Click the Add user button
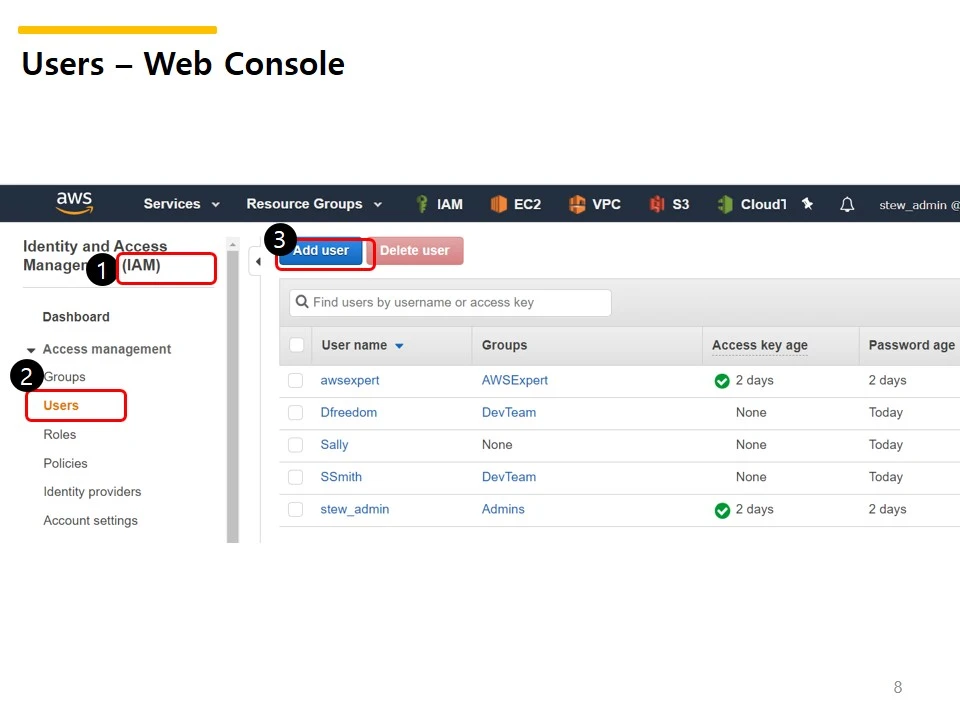The height and width of the screenshot is (720, 960). (x=321, y=250)
